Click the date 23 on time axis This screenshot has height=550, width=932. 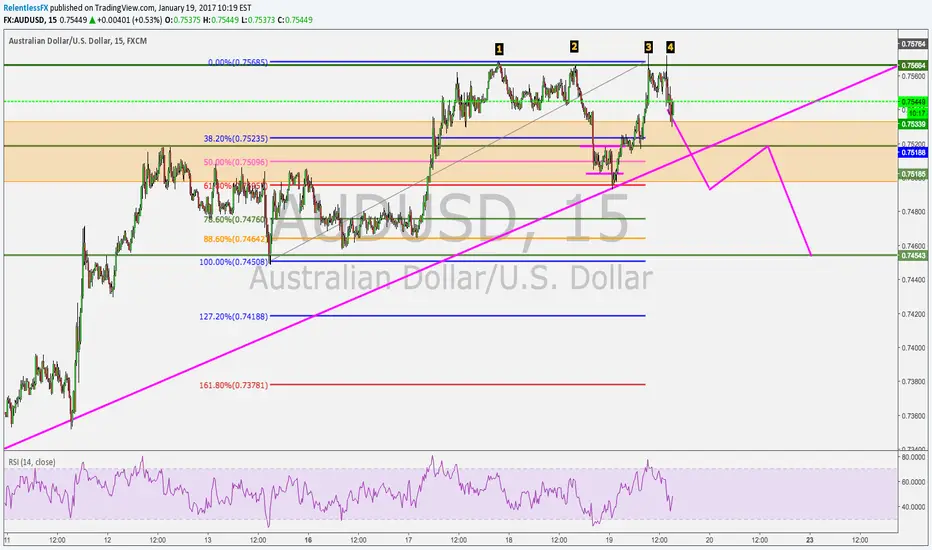tap(810, 540)
